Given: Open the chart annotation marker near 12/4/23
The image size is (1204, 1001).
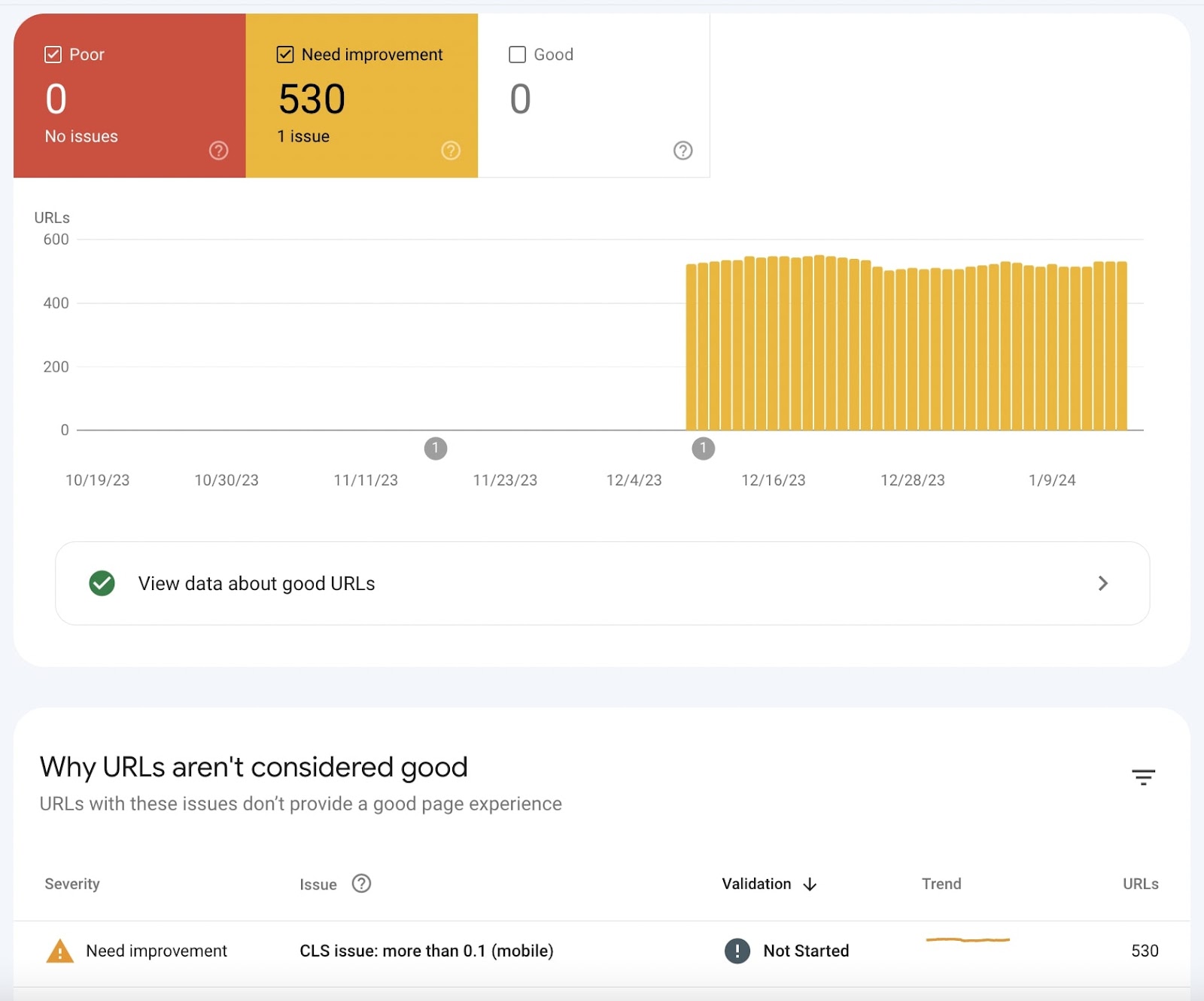Looking at the screenshot, I should [703, 449].
